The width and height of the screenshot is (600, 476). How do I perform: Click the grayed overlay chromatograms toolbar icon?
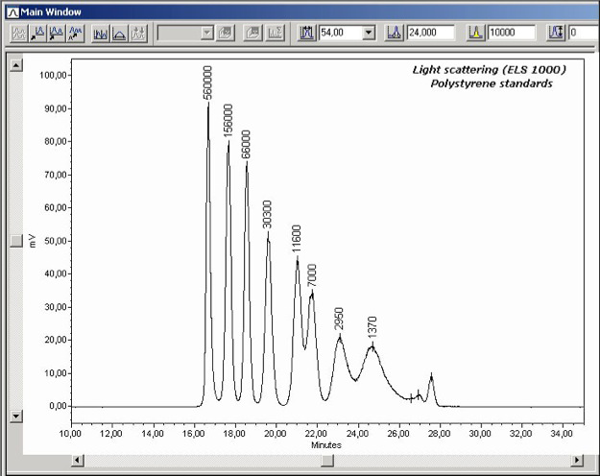pyautogui.click(x=19, y=33)
